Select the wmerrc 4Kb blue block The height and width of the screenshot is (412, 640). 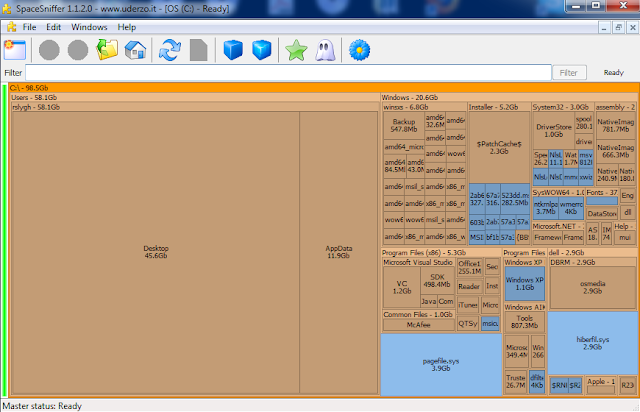click(571, 208)
